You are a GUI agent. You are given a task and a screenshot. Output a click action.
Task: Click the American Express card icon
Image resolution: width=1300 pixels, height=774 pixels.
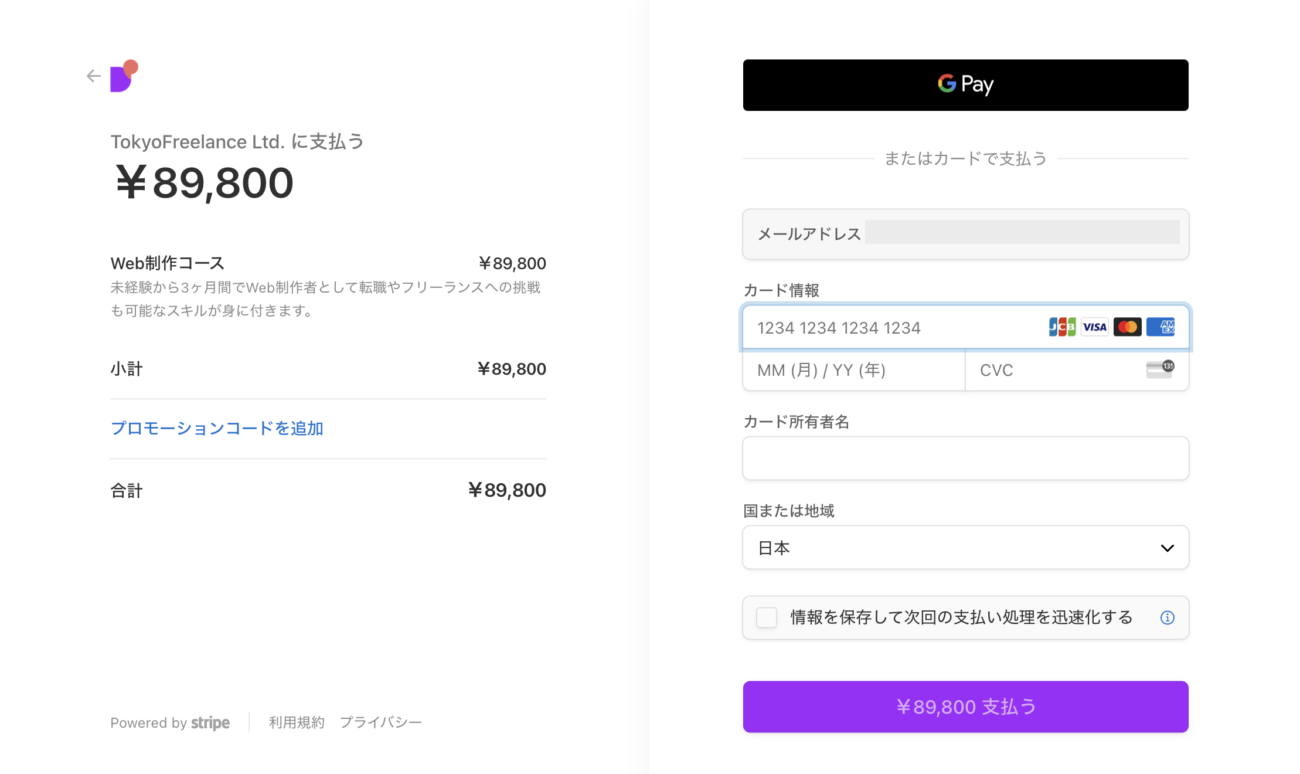[x=1160, y=327]
